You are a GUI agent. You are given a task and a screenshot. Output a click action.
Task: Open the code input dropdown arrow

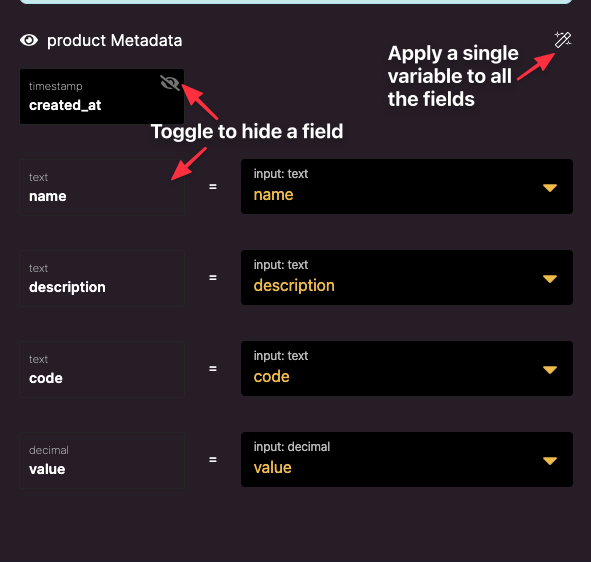[x=550, y=370]
